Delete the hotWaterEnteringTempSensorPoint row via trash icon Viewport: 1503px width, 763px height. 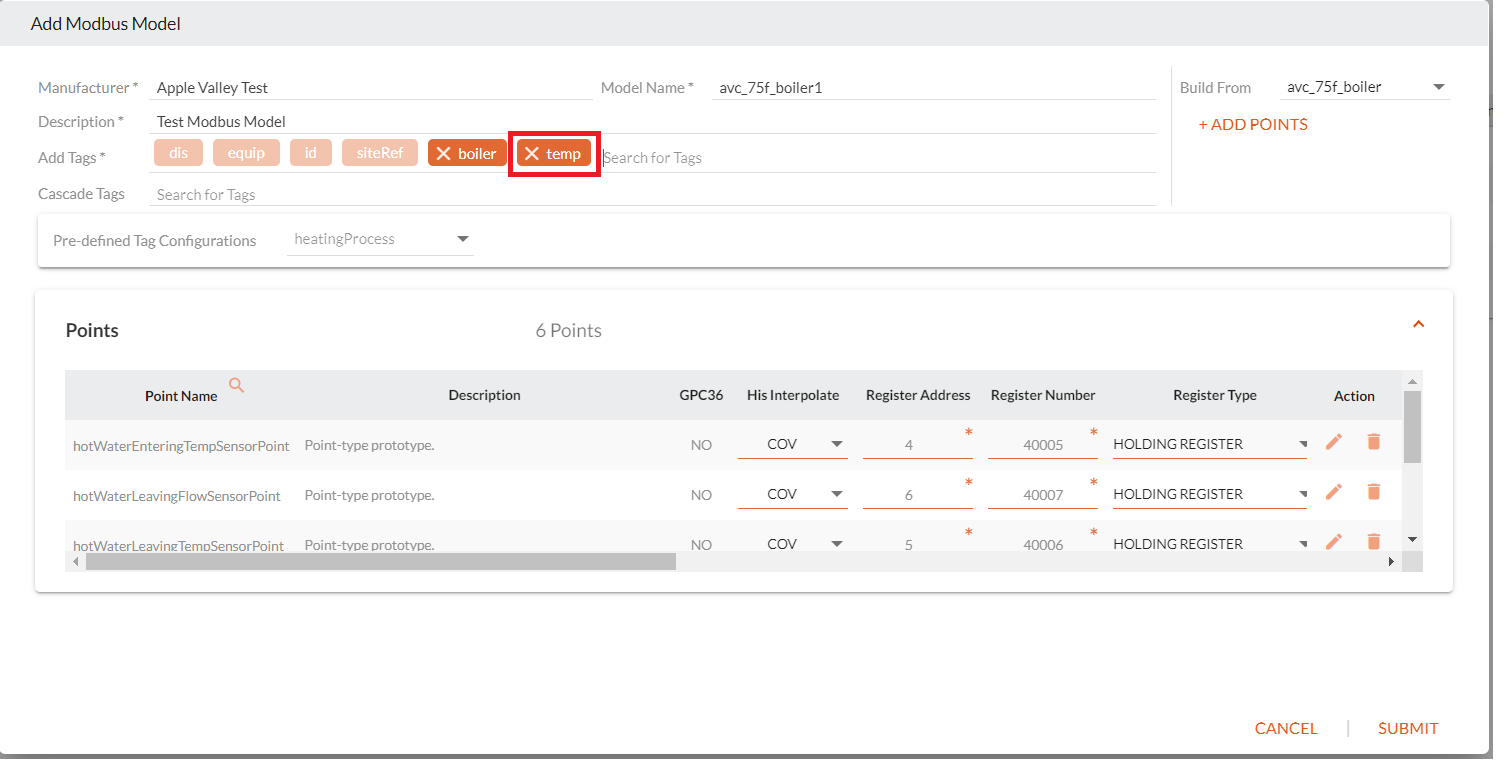coord(1373,441)
